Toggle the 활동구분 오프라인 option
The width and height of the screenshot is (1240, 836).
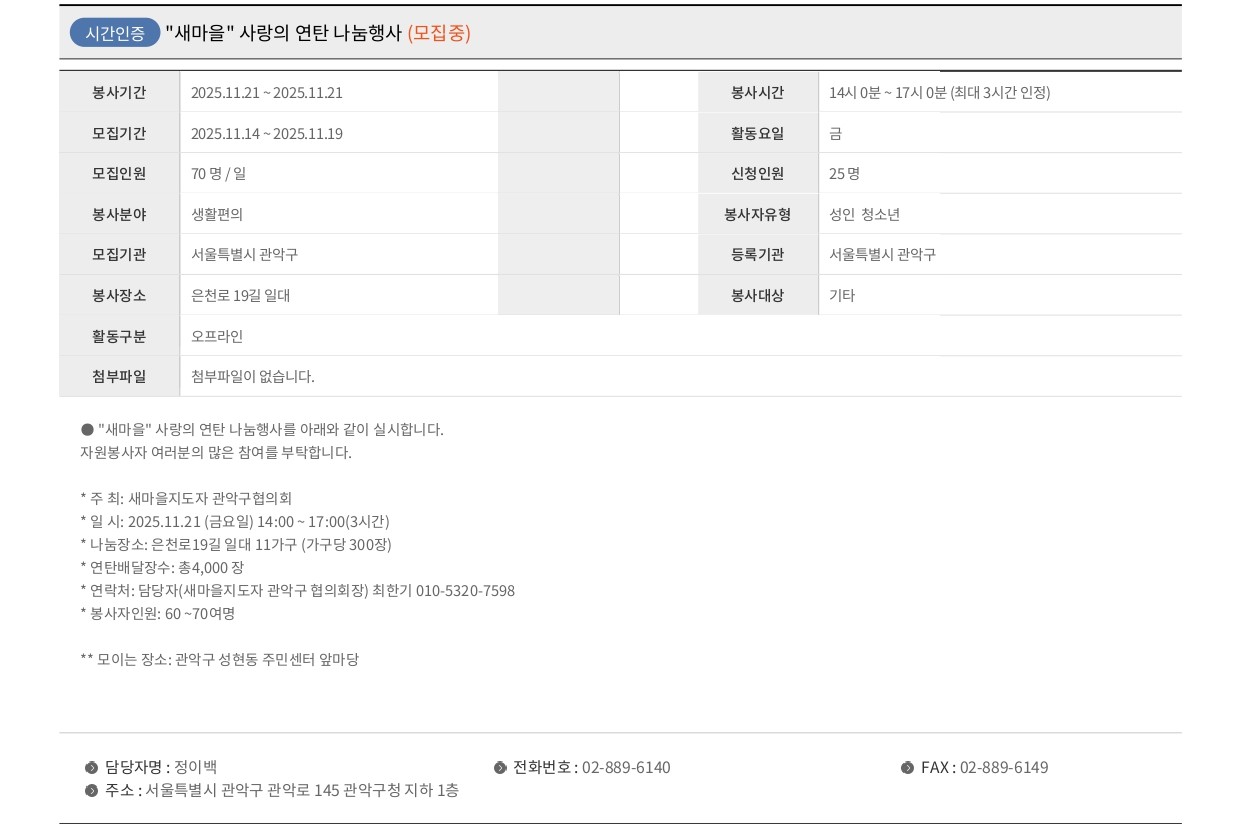tap(218, 335)
